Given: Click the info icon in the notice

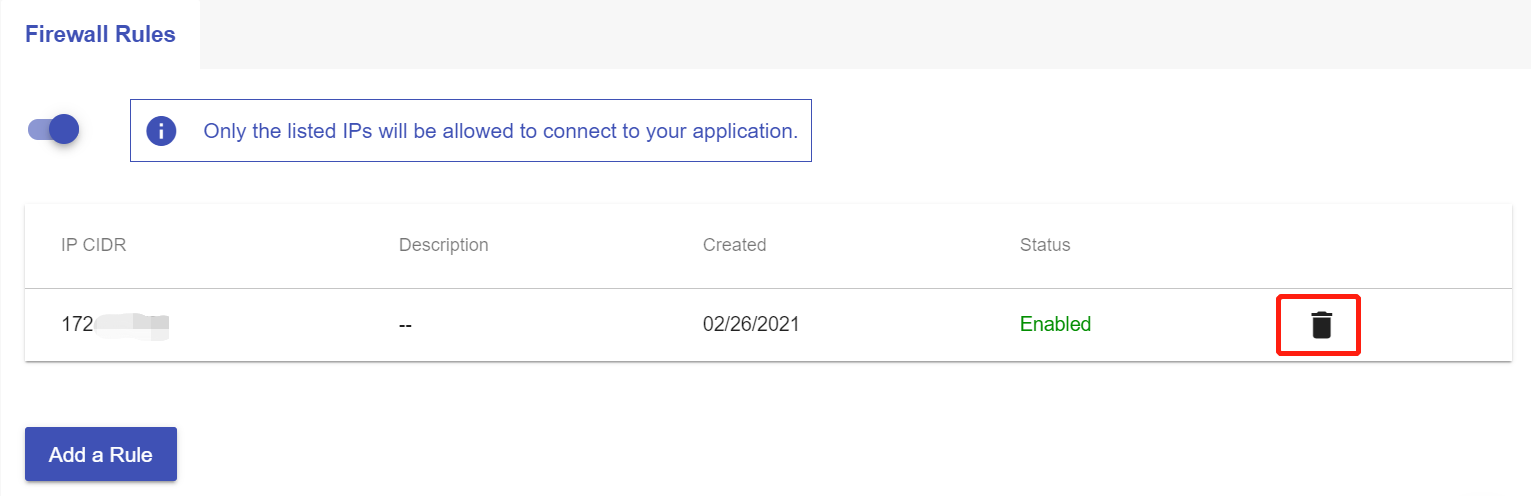Looking at the screenshot, I should 161,131.
